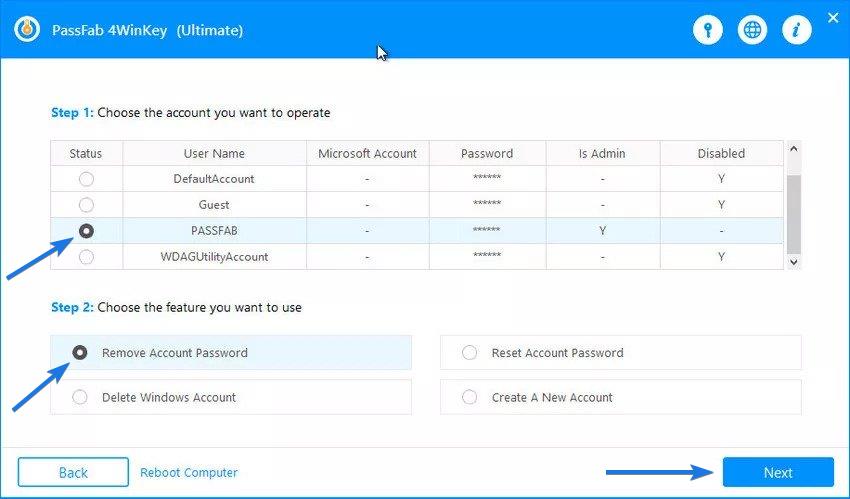Select the DefaultAccount radio button
This screenshot has height=499, width=850.
pos(86,179)
